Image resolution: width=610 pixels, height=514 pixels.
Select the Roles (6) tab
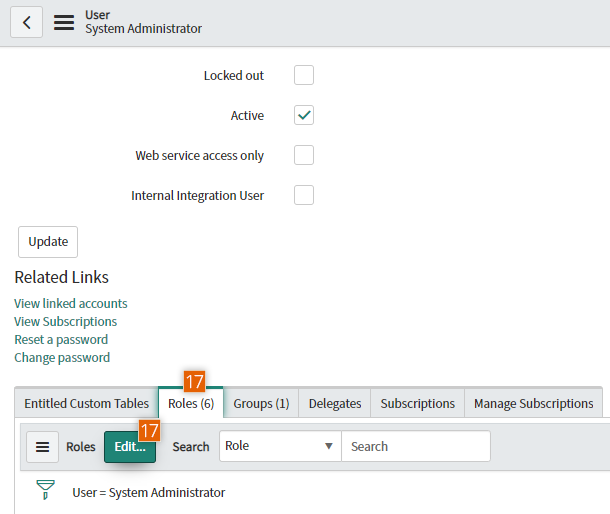click(x=191, y=403)
